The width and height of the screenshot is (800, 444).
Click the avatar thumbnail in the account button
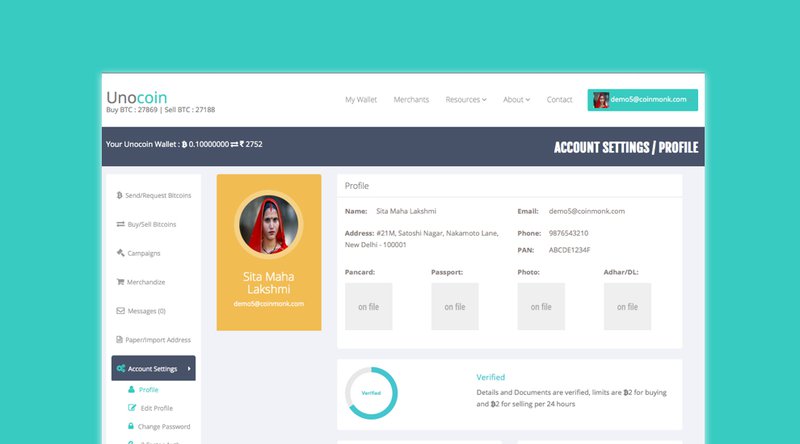[601, 100]
